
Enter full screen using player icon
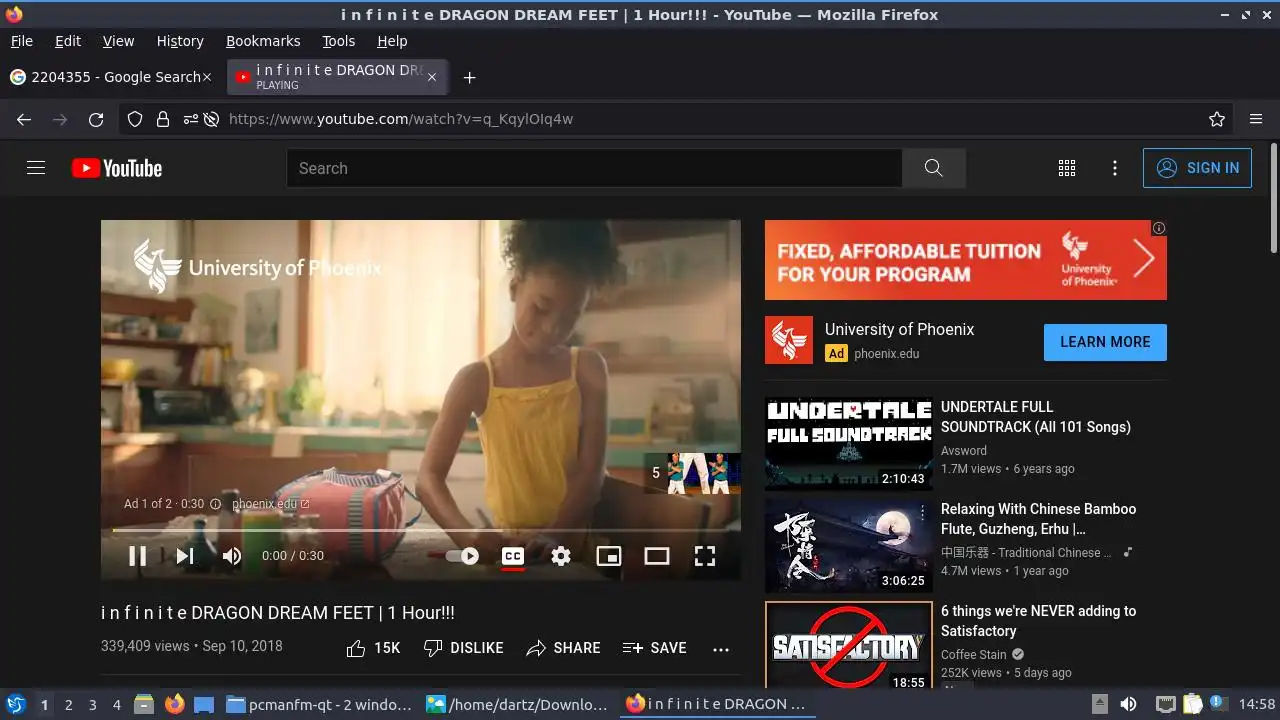point(705,556)
